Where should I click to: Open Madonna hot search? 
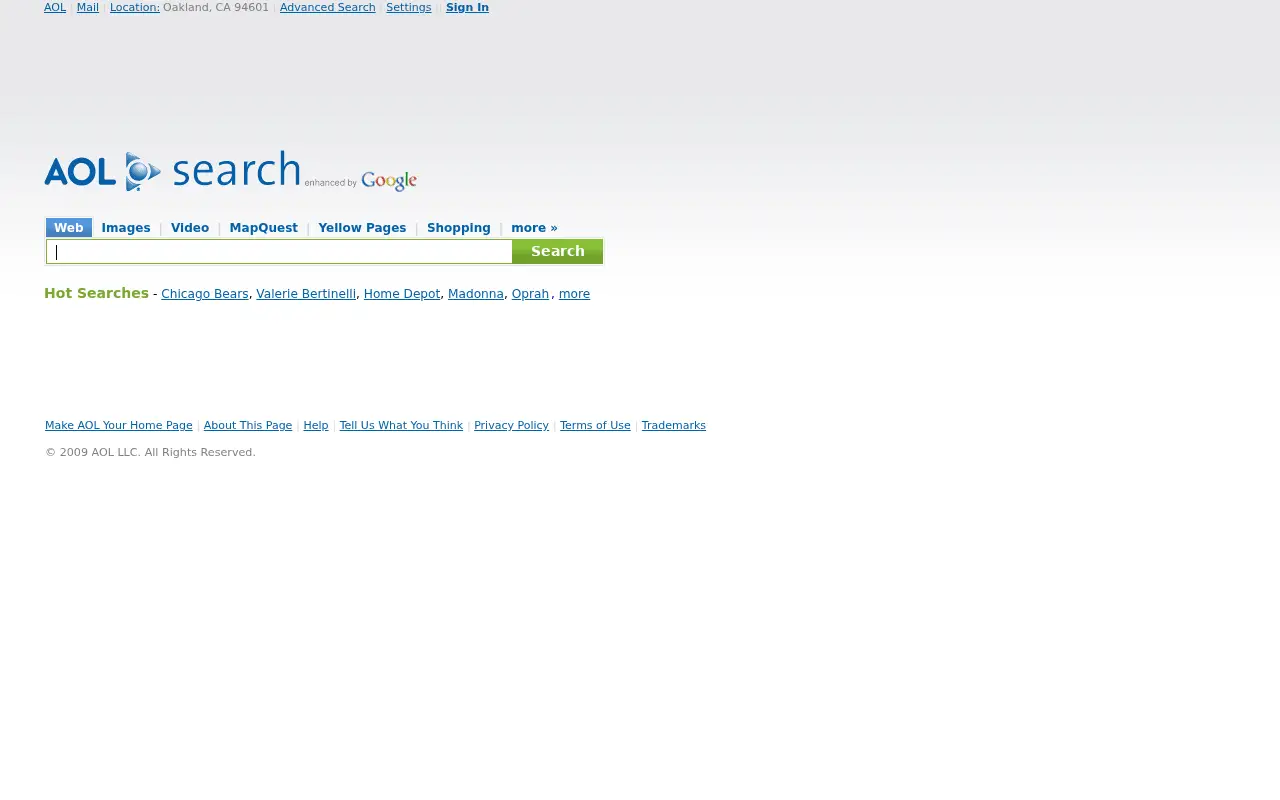click(x=476, y=294)
